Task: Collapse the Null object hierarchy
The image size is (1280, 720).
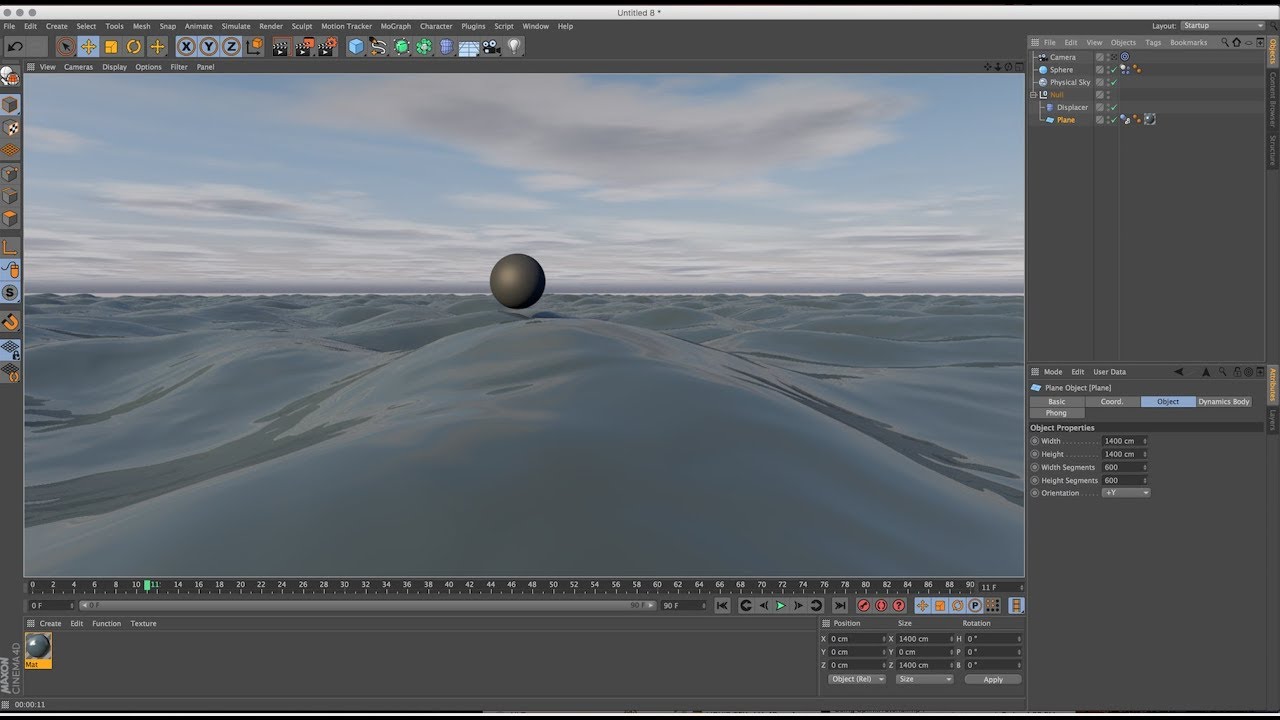Action: coord(1034,95)
